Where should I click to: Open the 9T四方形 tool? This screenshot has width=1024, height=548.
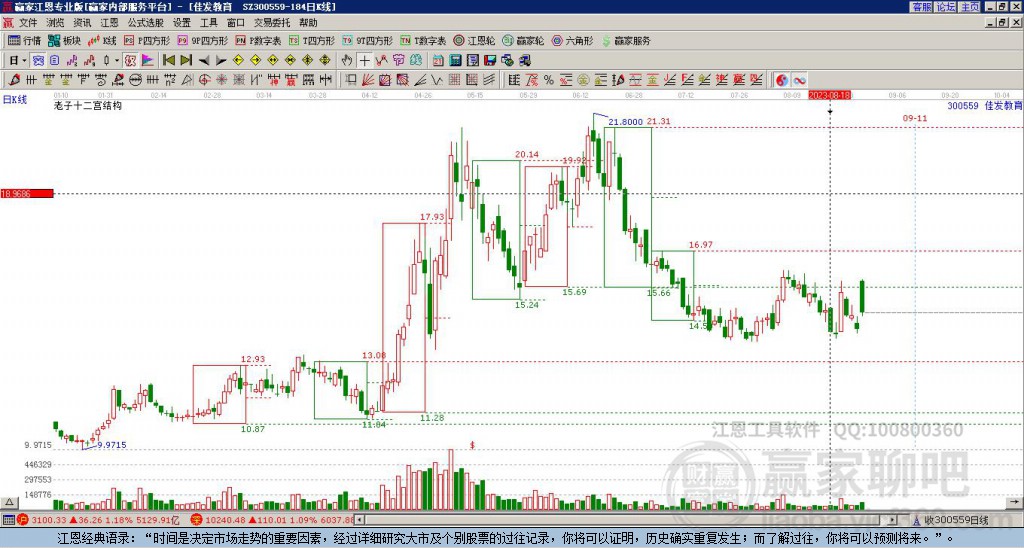[x=368, y=40]
